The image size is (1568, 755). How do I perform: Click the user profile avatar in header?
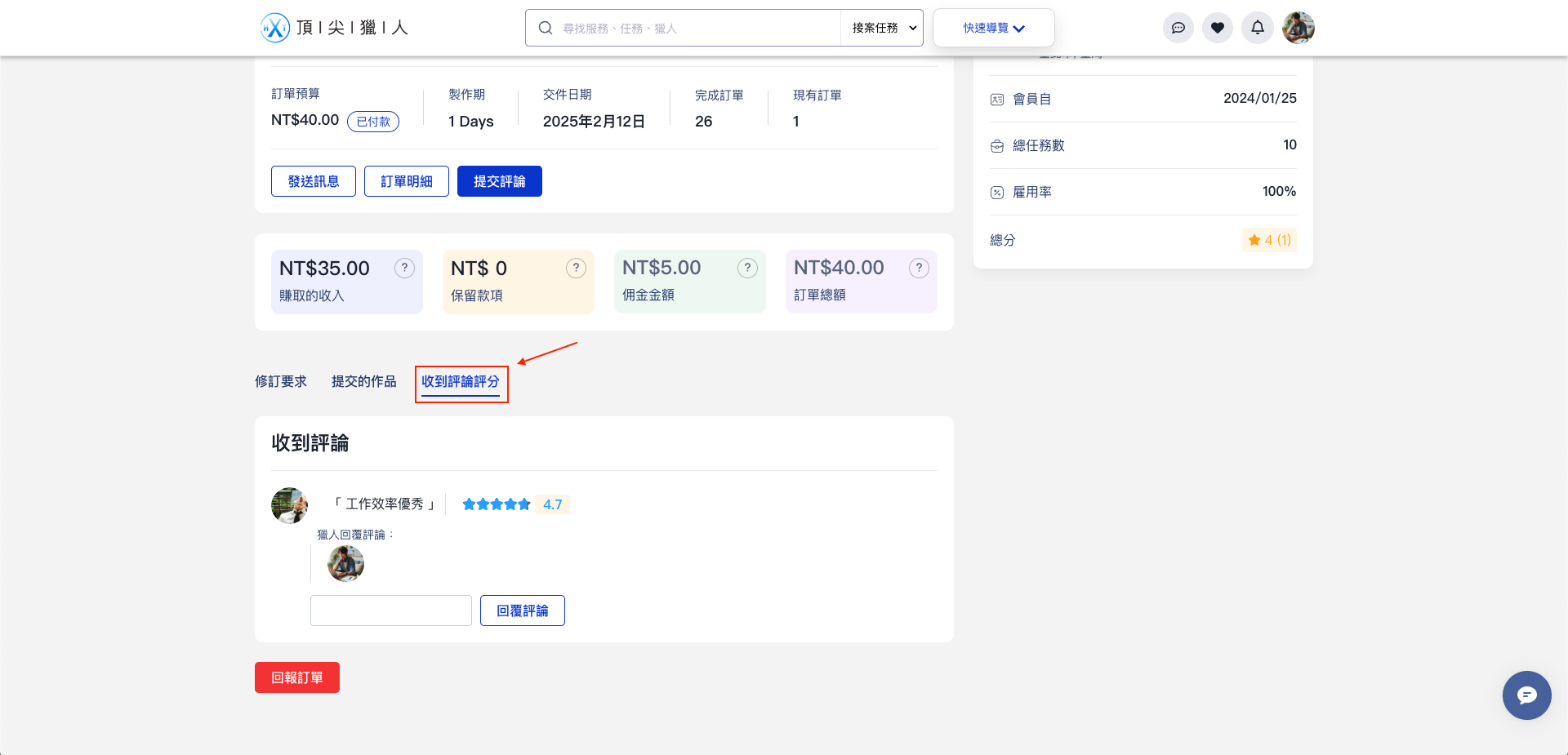pyautogui.click(x=1298, y=28)
